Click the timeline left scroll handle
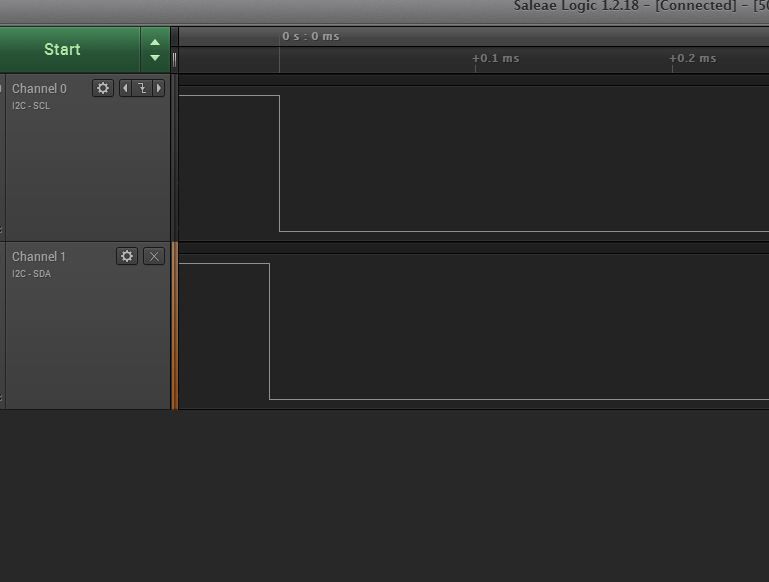Screen dimensions: 769x582 [175, 60]
